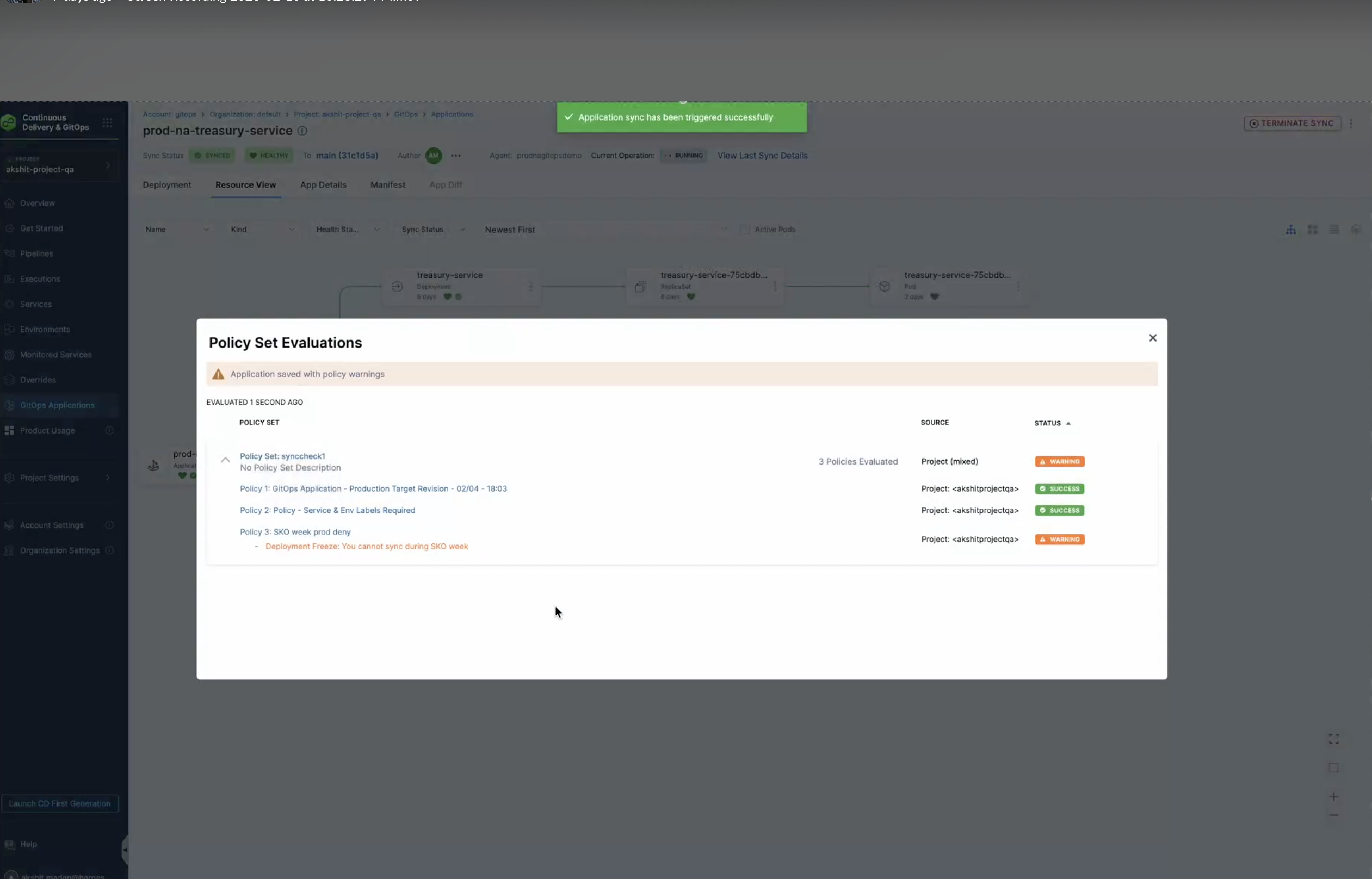This screenshot has height=879, width=1372.
Task: Open the Manifest tab
Action: tap(387, 184)
